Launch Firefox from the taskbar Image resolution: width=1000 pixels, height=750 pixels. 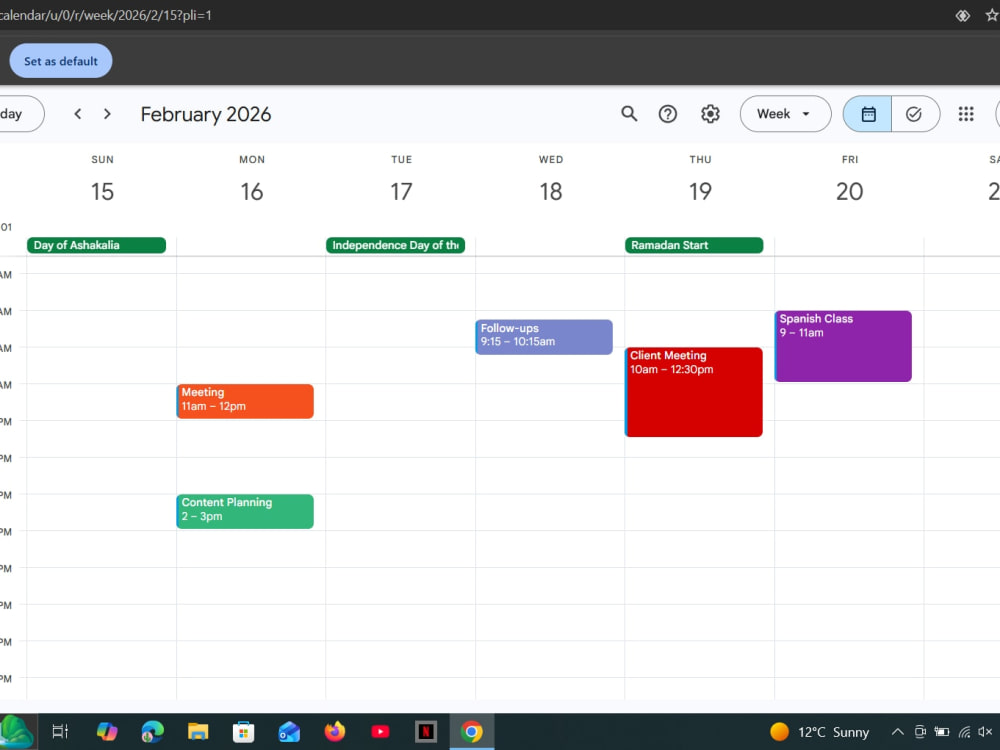click(x=335, y=732)
